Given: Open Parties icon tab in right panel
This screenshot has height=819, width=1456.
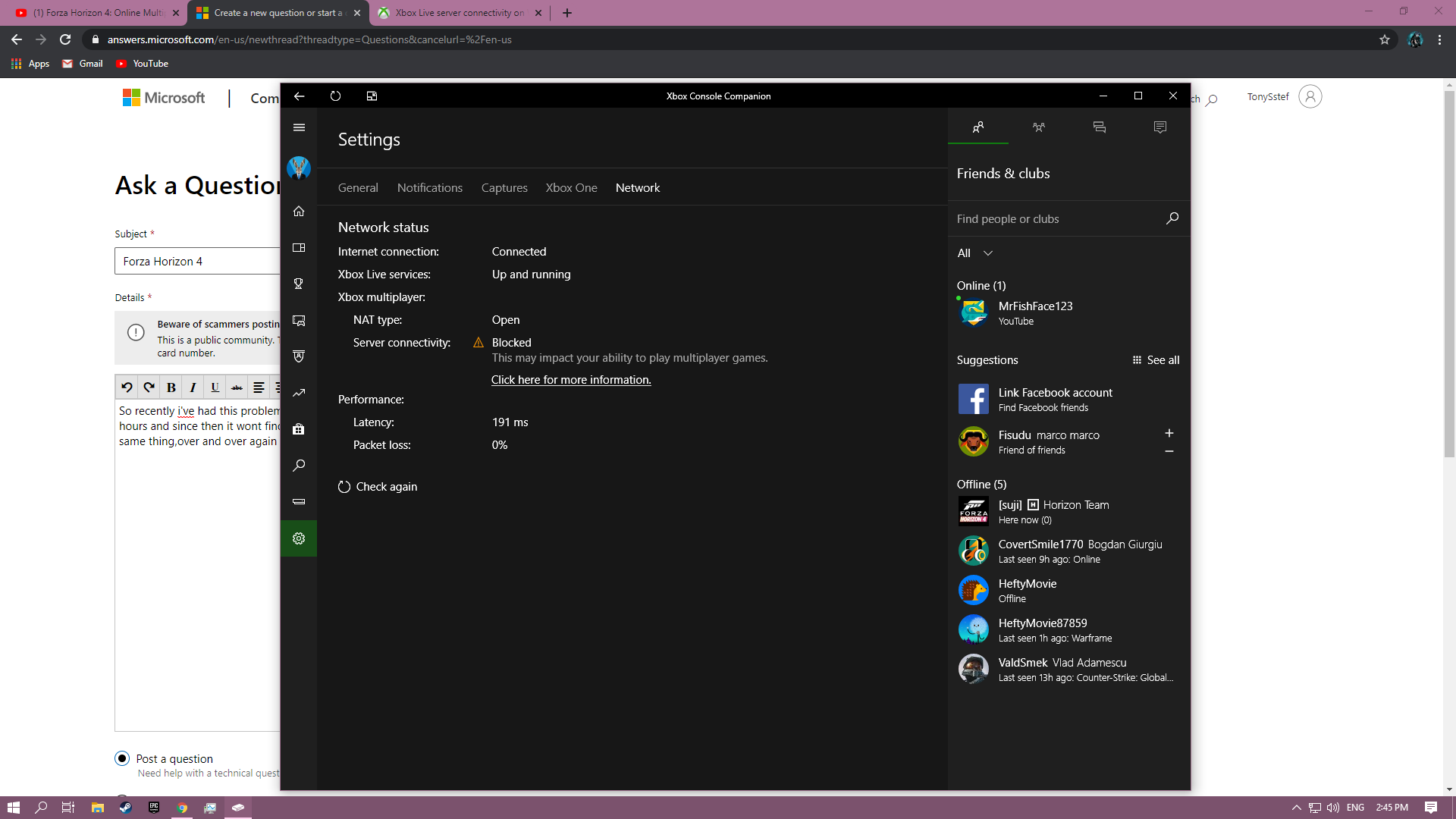Looking at the screenshot, I should tap(1039, 127).
